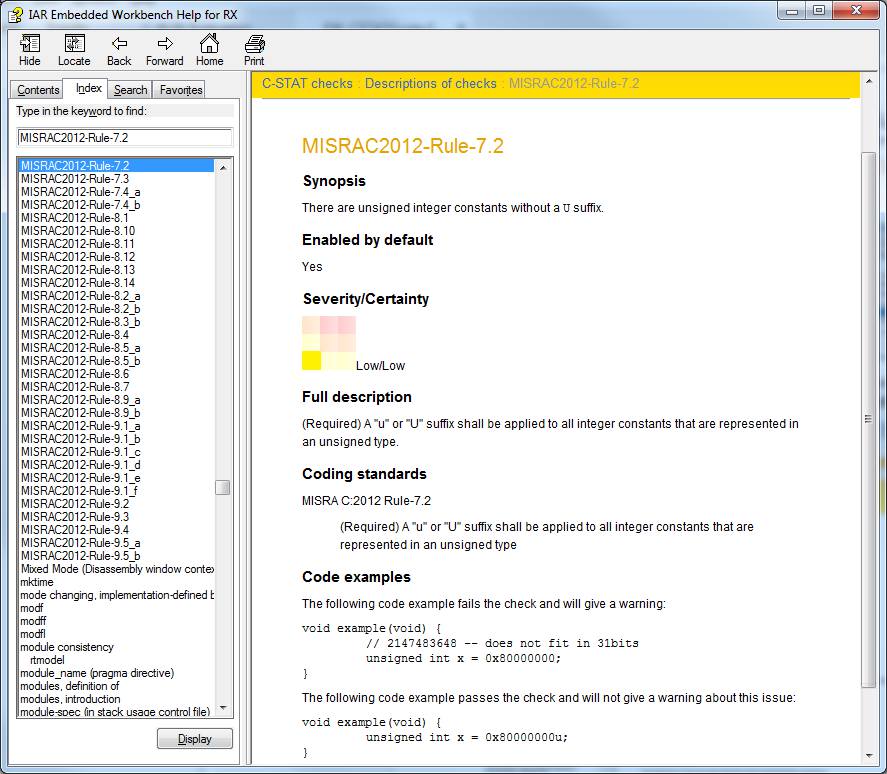887x774 pixels.
Task: Click index list scroll up arrow
Action: pyautogui.click(x=223, y=167)
